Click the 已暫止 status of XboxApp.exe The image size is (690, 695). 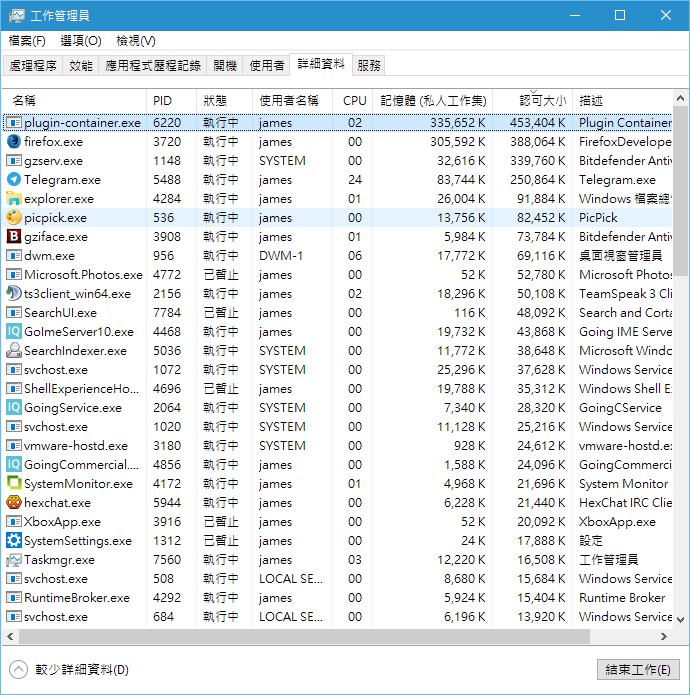221,522
